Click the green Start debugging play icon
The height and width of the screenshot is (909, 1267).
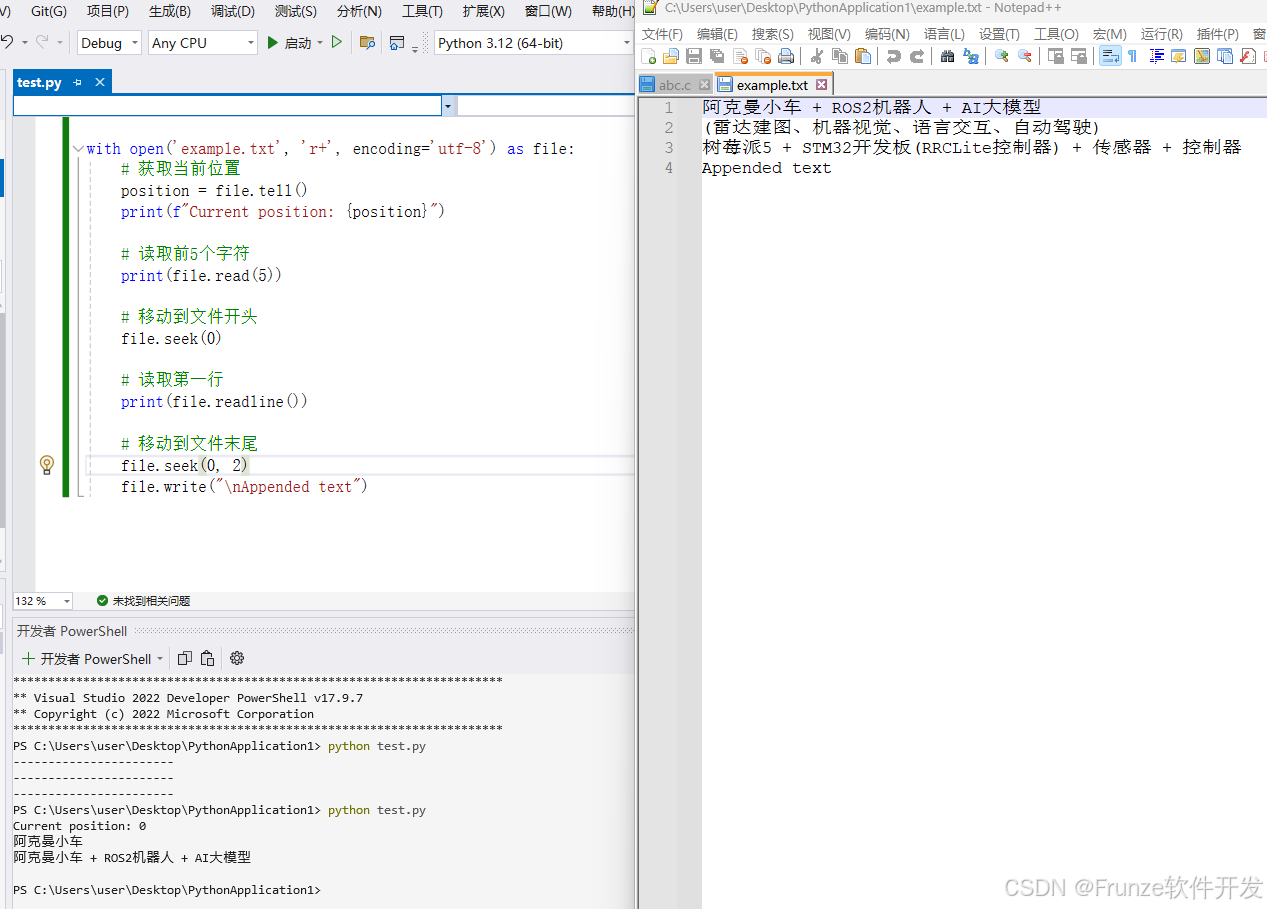[x=273, y=43]
